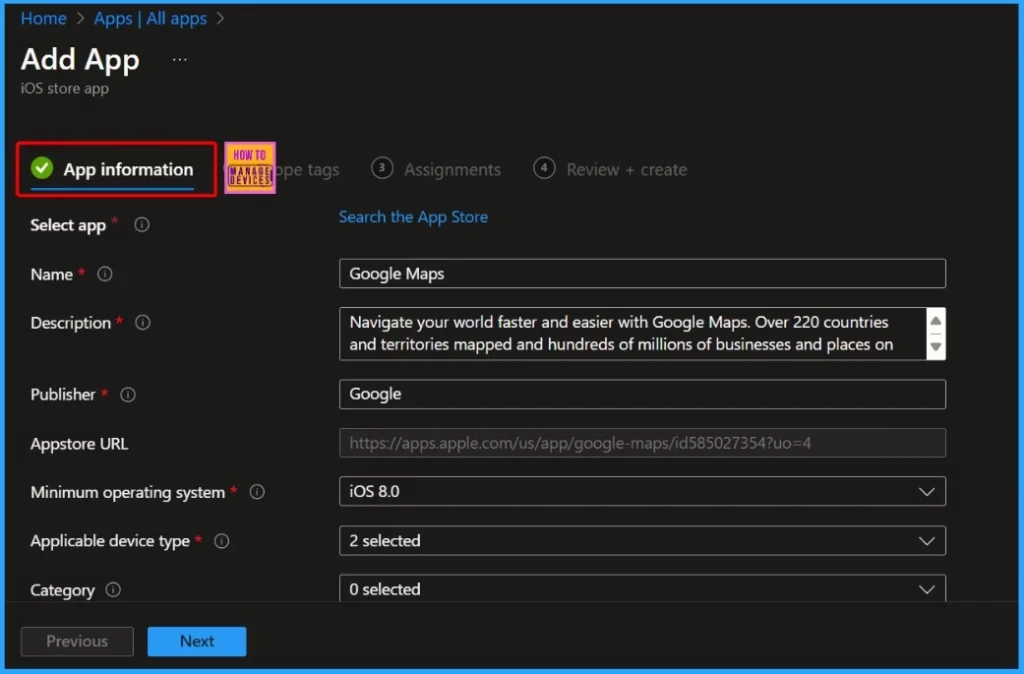
Task: Click the Next button
Action: click(197, 641)
